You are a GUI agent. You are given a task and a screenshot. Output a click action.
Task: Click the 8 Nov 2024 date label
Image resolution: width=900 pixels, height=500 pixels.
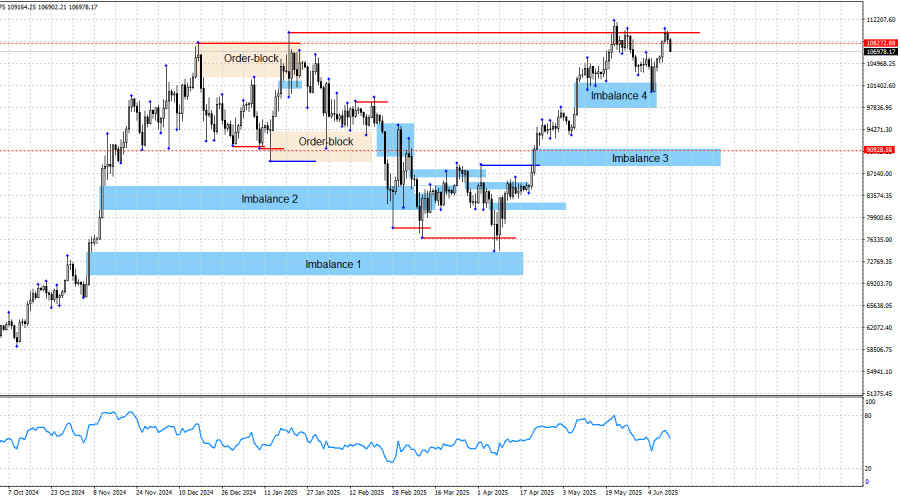coord(110,493)
